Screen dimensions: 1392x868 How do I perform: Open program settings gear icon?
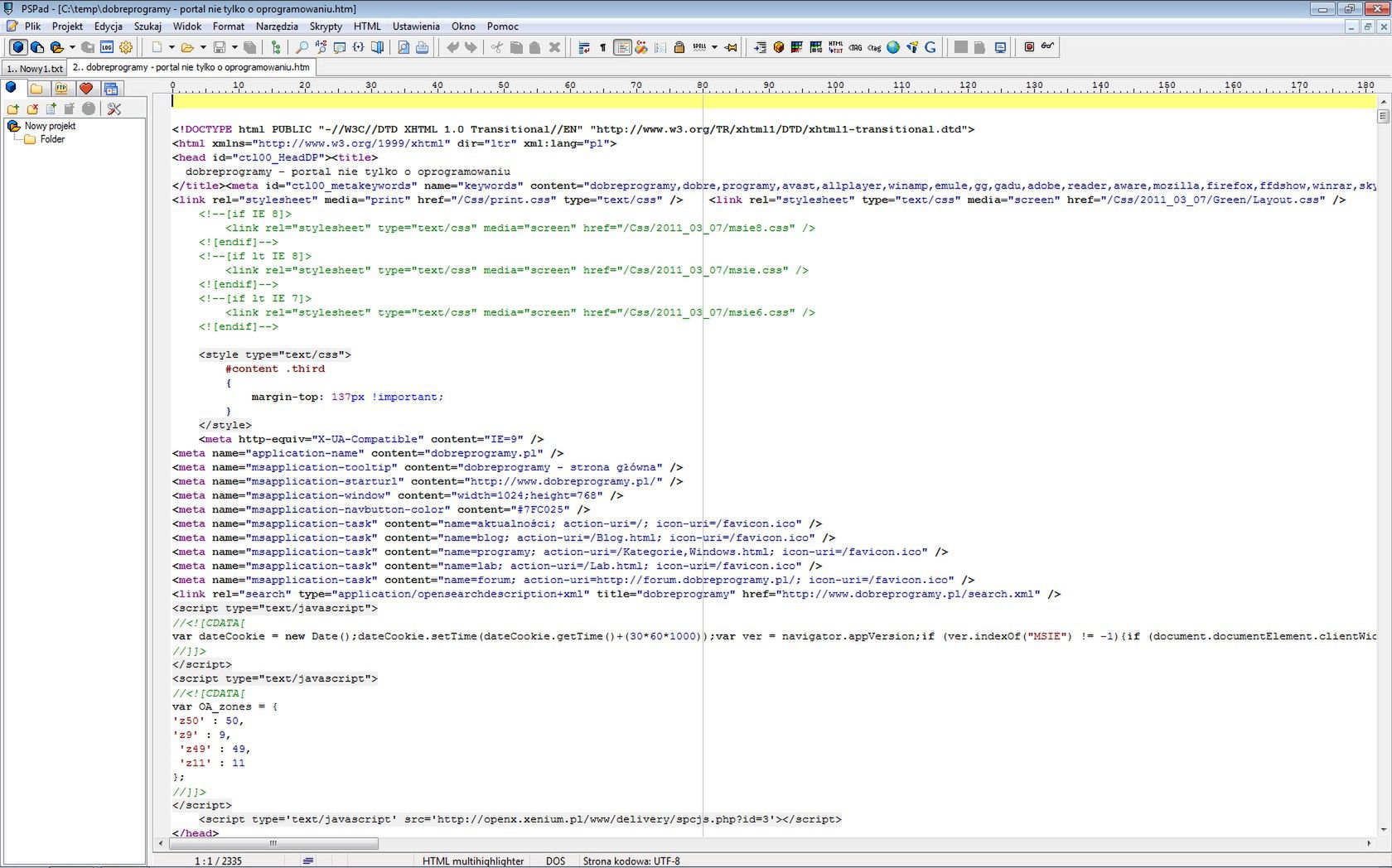(126, 47)
